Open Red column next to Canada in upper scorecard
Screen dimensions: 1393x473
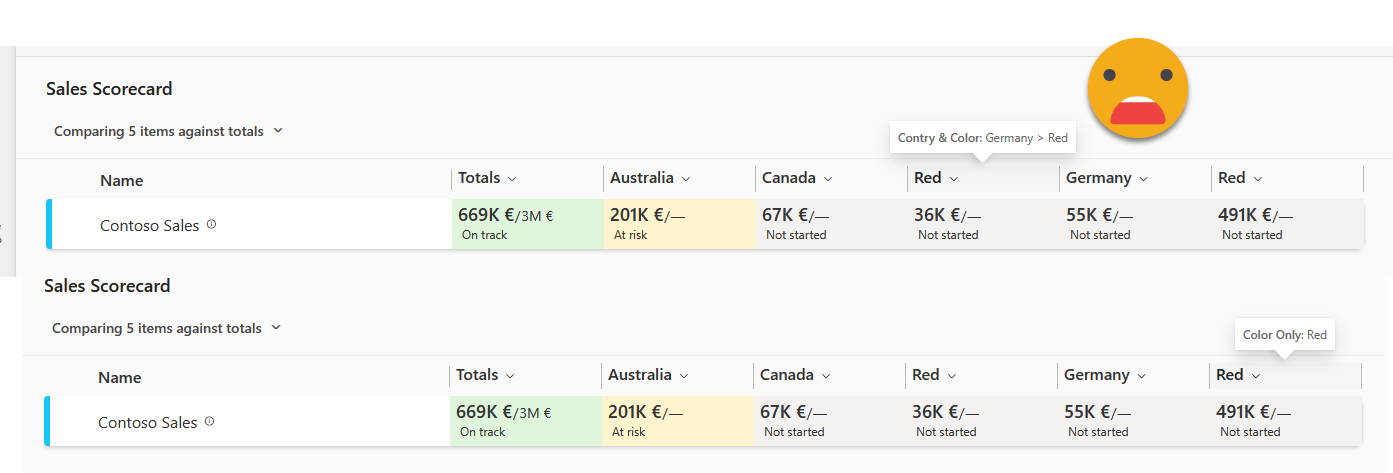click(954, 179)
